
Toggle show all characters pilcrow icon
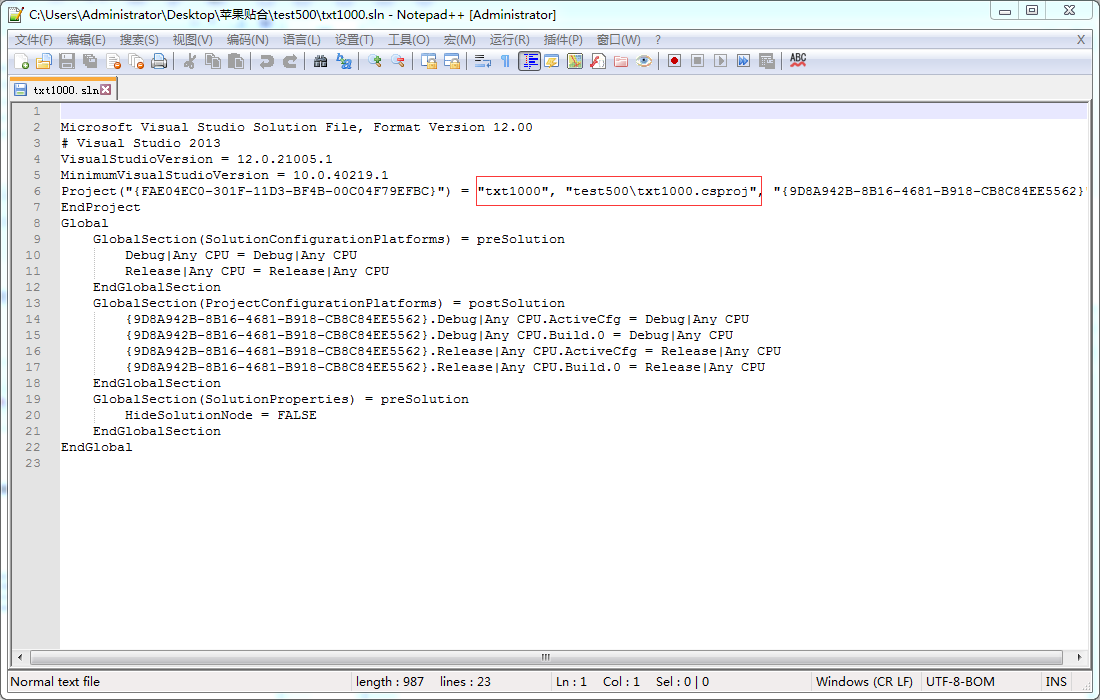505,61
